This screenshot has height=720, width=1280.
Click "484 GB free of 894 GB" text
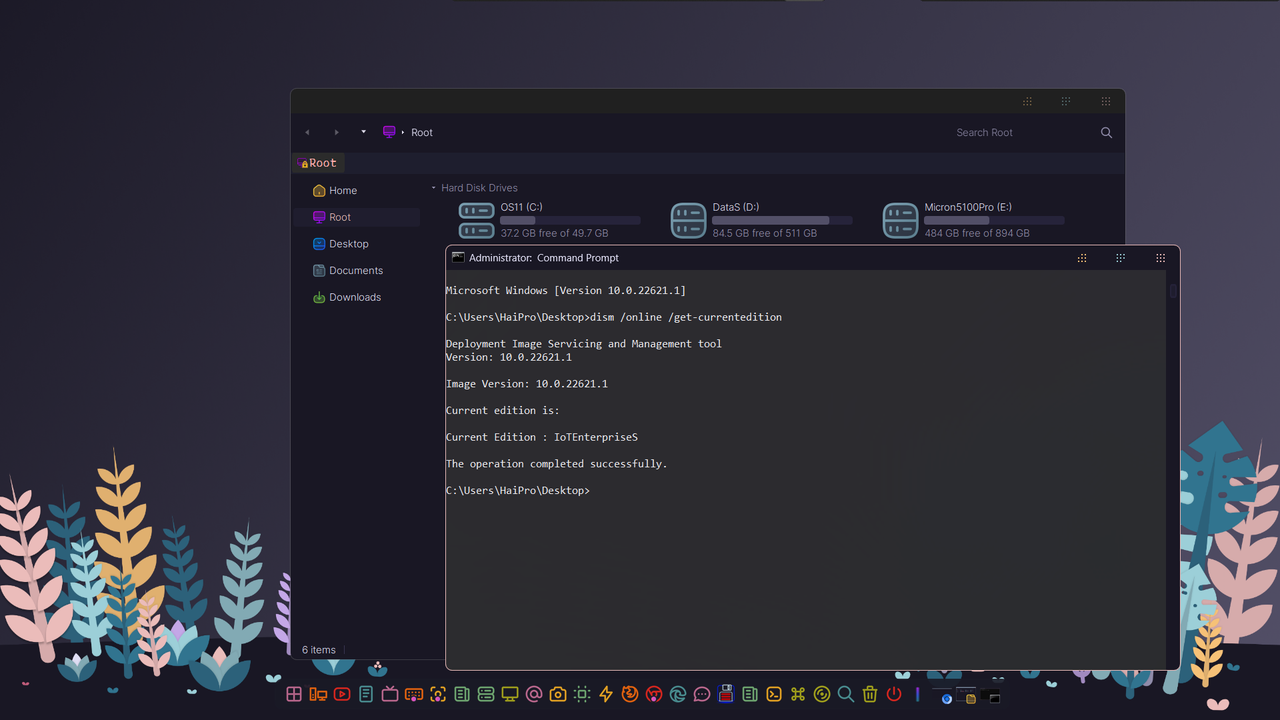pyautogui.click(x=977, y=233)
